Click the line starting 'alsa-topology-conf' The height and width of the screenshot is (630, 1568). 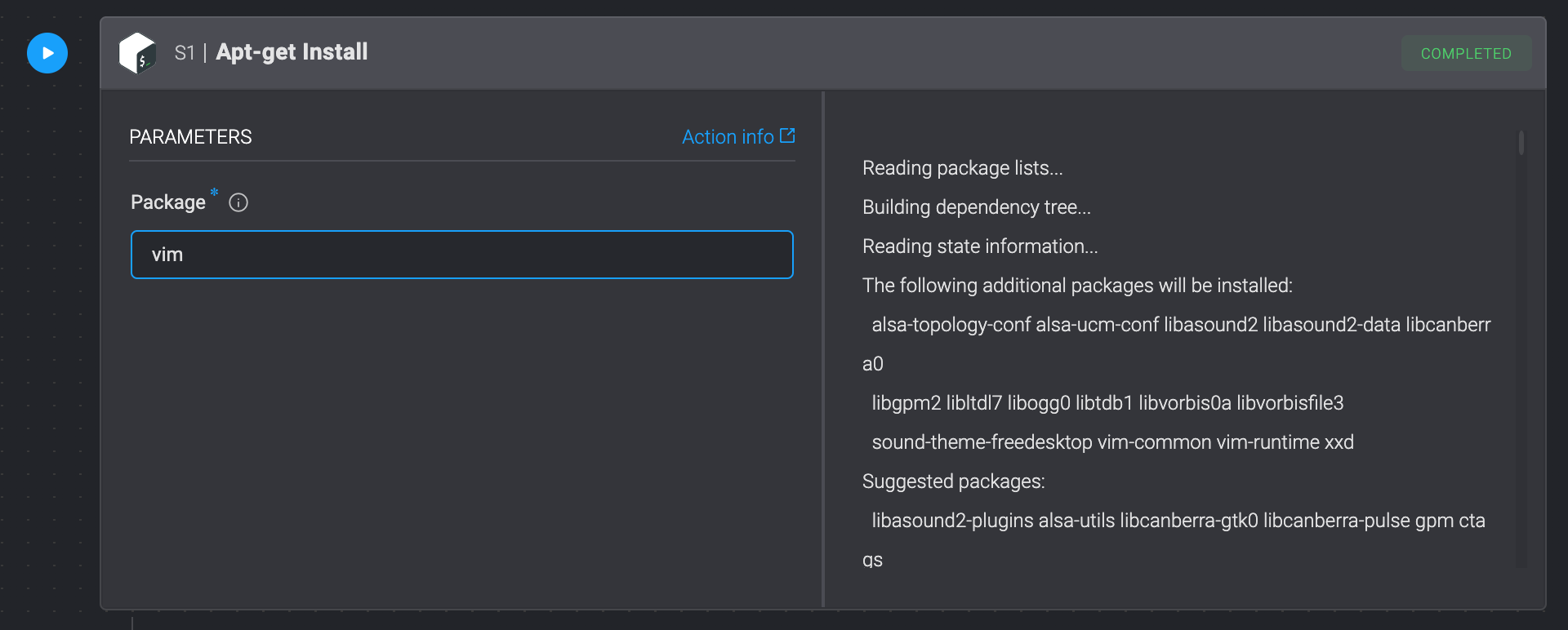tap(1181, 325)
